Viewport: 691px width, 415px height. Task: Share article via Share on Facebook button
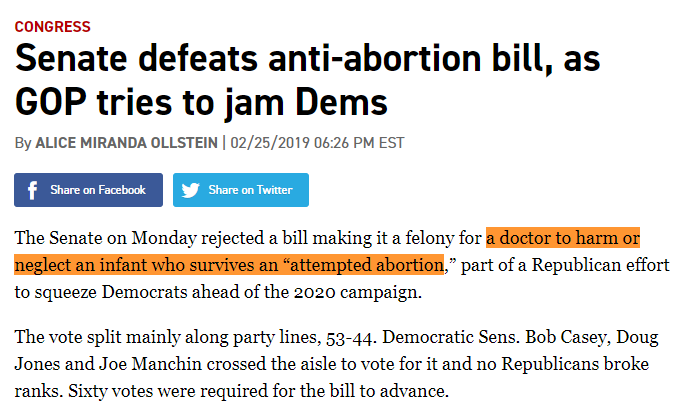pyautogui.click(x=89, y=190)
